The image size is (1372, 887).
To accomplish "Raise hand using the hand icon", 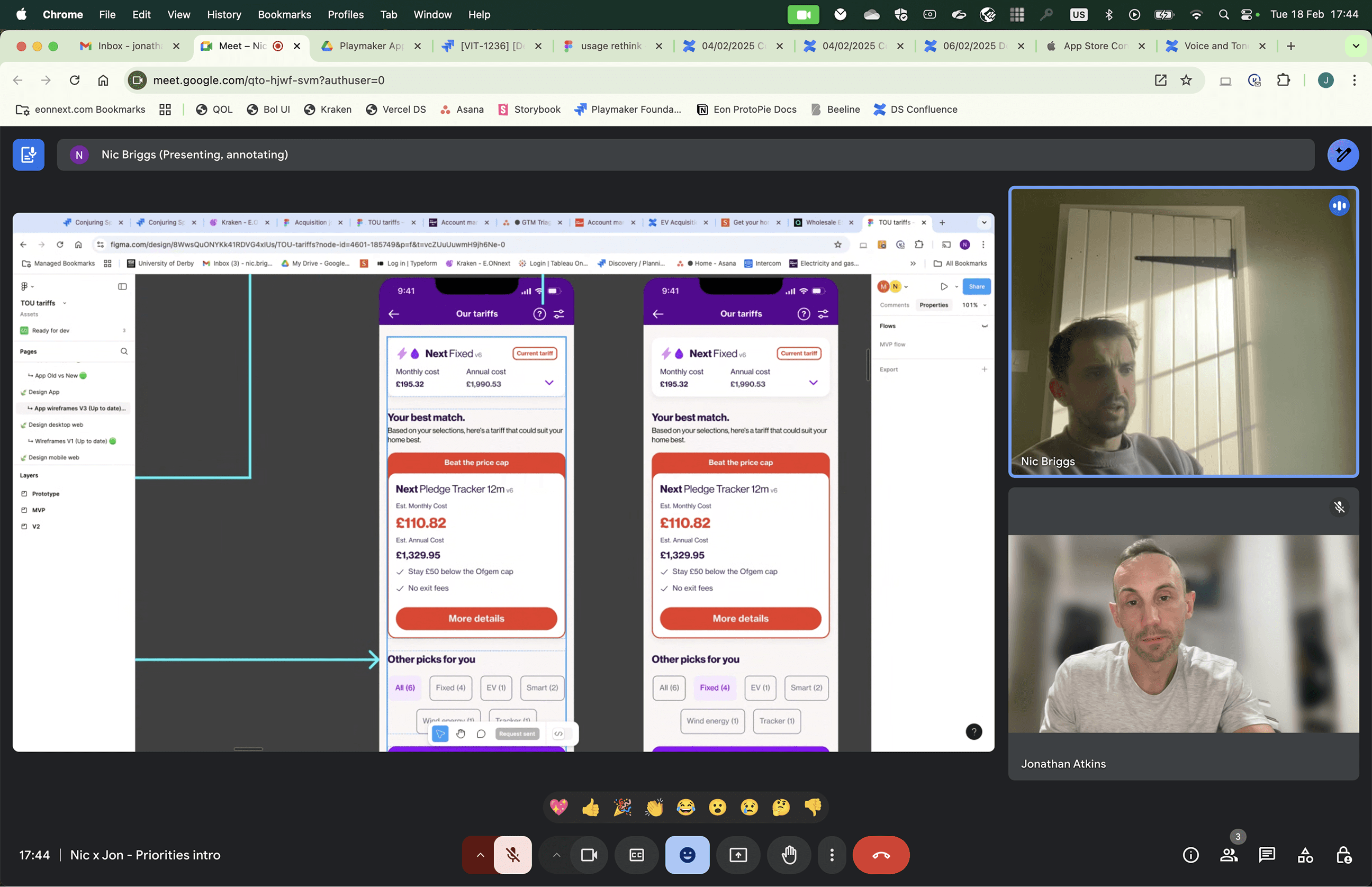I will tap(789, 855).
